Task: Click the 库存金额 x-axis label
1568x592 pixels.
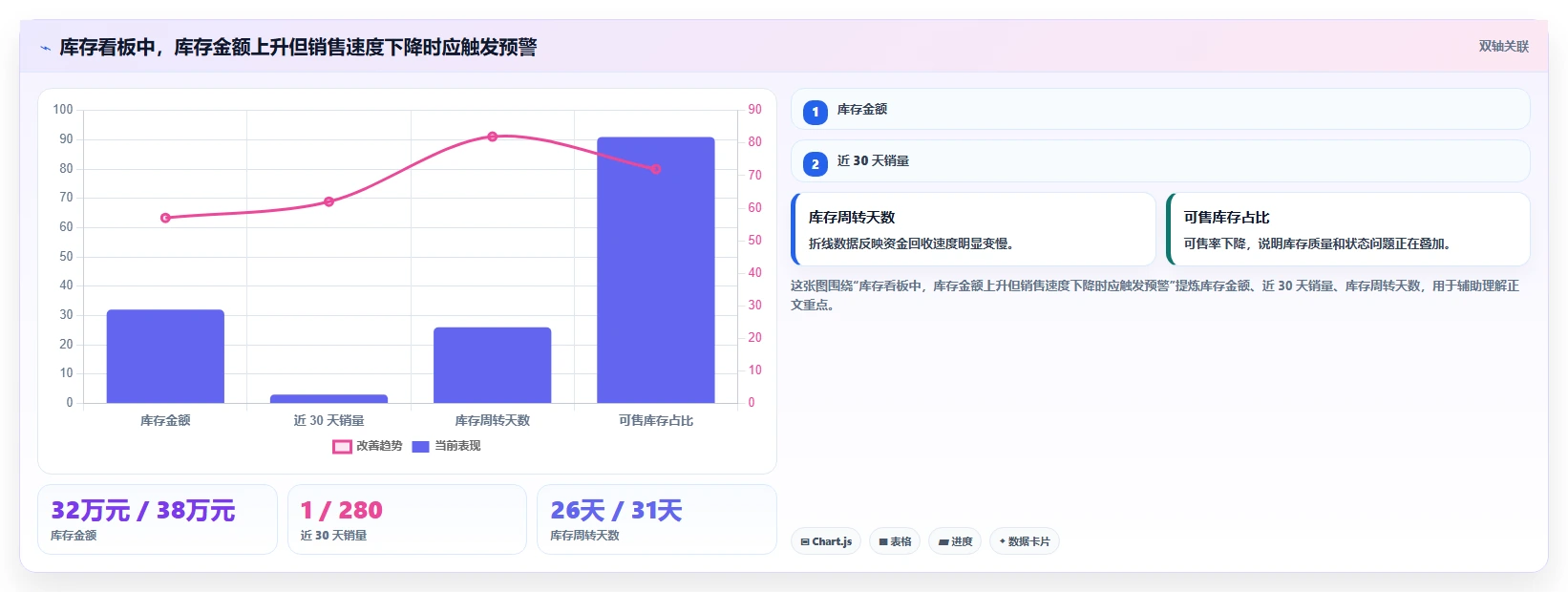Action: point(165,420)
